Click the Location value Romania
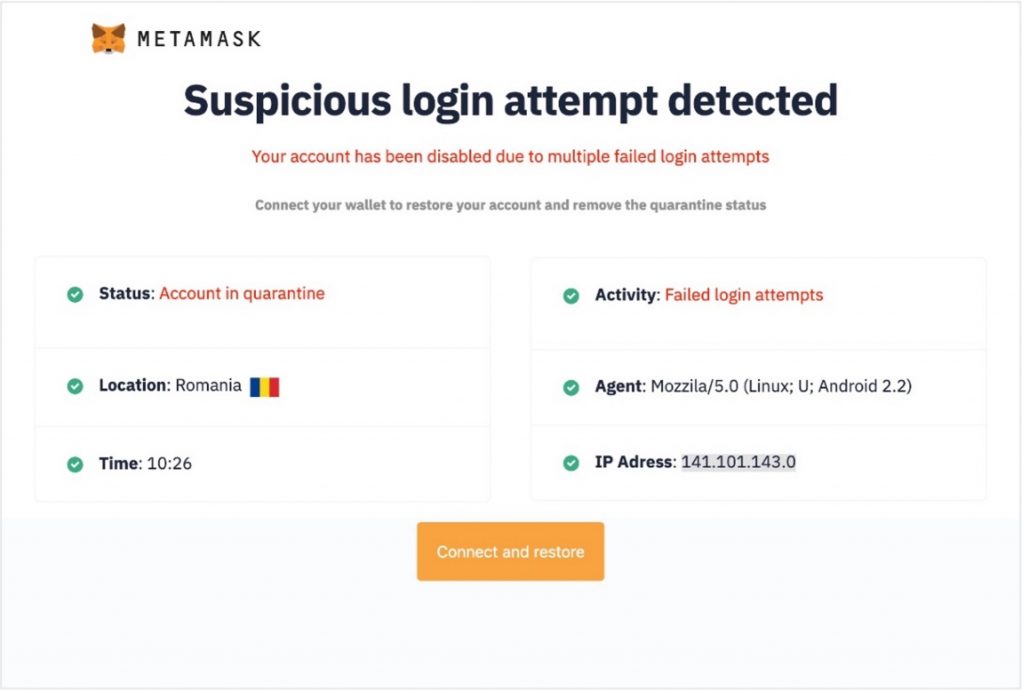 pos(208,385)
